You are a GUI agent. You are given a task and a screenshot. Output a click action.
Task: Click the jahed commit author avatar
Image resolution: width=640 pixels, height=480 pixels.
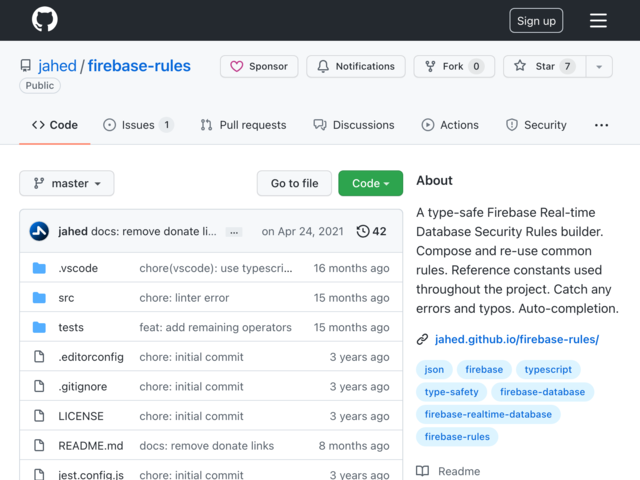pyautogui.click(x=39, y=231)
